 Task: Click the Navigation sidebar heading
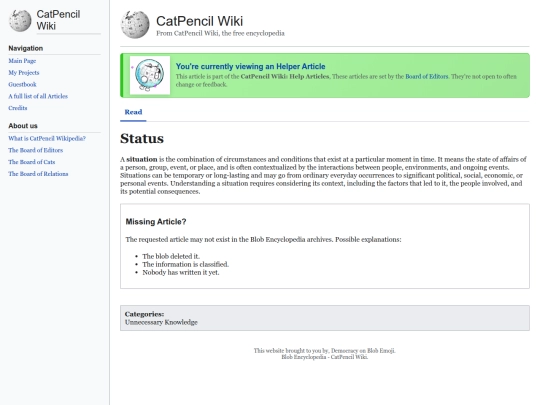click(26, 48)
